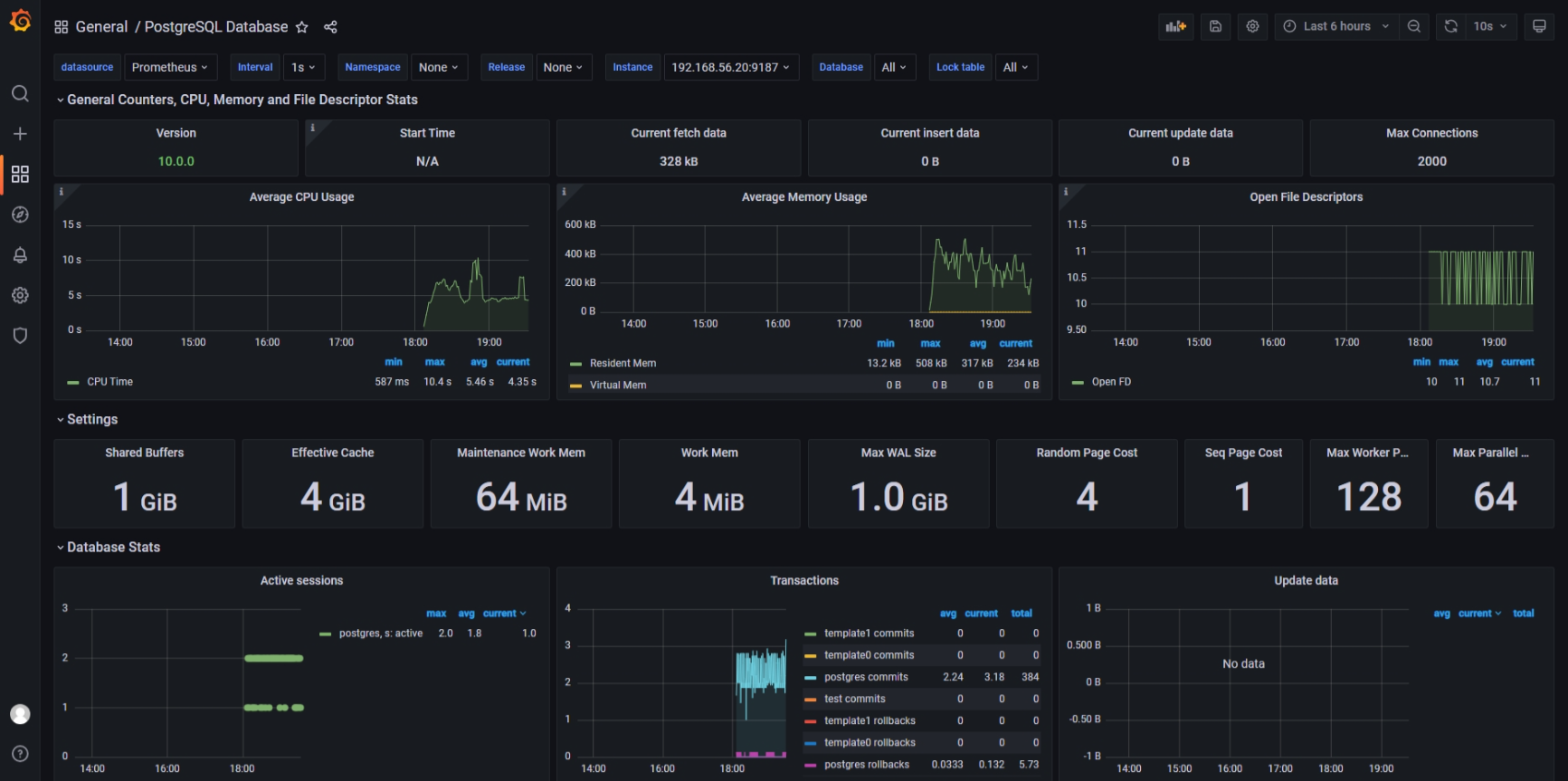Click the Max Connections 2000 stat

pyautogui.click(x=1431, y=161)
